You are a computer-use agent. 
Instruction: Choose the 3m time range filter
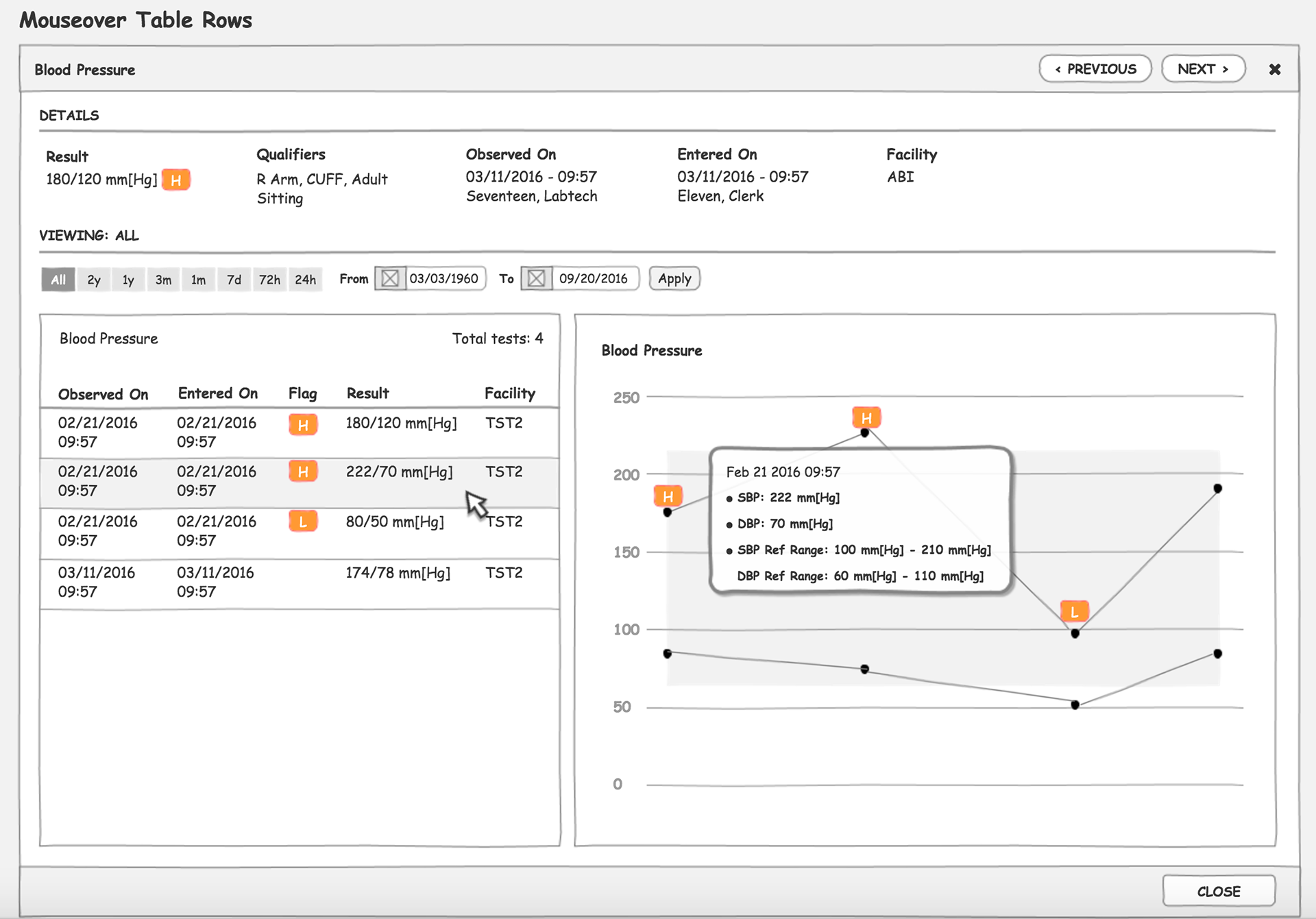click(x=163, y=280)
